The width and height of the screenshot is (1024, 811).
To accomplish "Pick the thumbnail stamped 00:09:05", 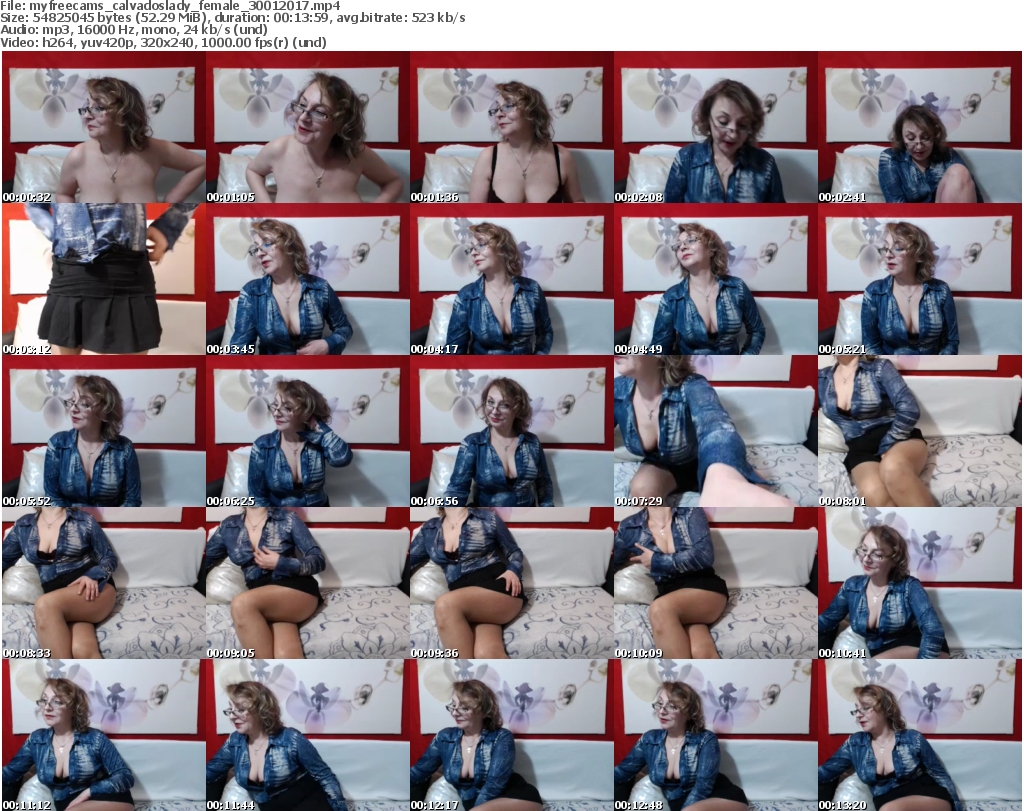I will (x=308, y=583).
